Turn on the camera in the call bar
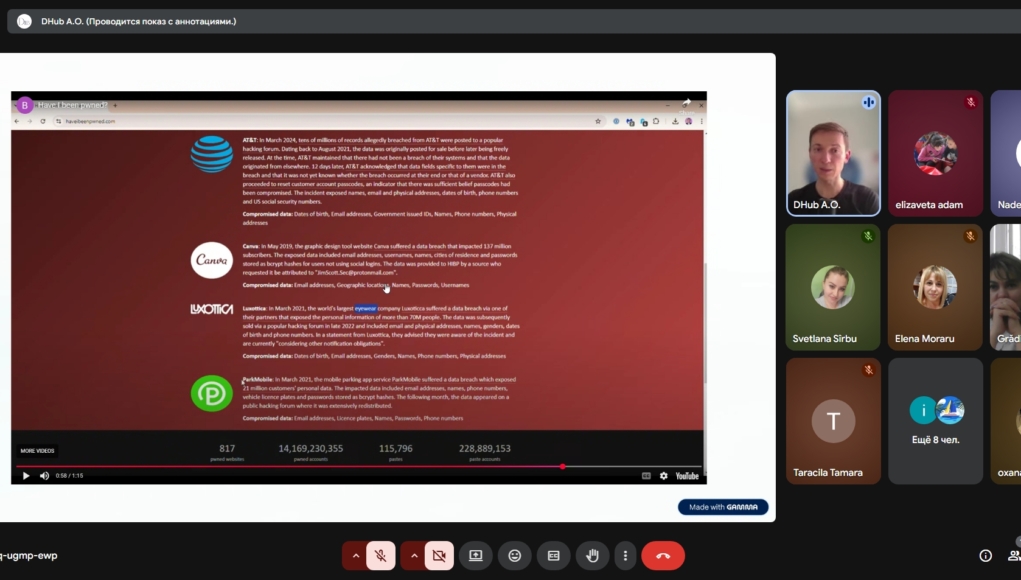1021x580 pixels. coord(438,555)
